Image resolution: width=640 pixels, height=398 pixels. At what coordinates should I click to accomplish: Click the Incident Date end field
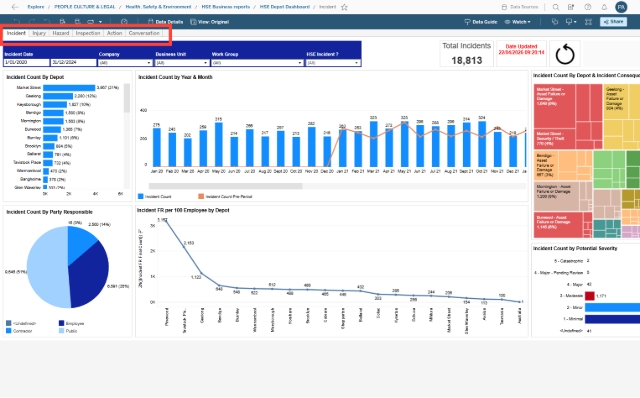pos(73,63)
